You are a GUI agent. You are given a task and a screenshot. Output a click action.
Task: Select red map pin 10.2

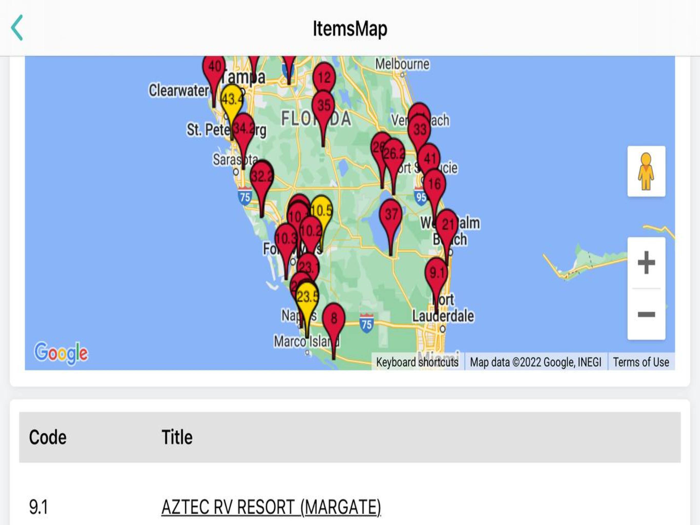point(311,231)
